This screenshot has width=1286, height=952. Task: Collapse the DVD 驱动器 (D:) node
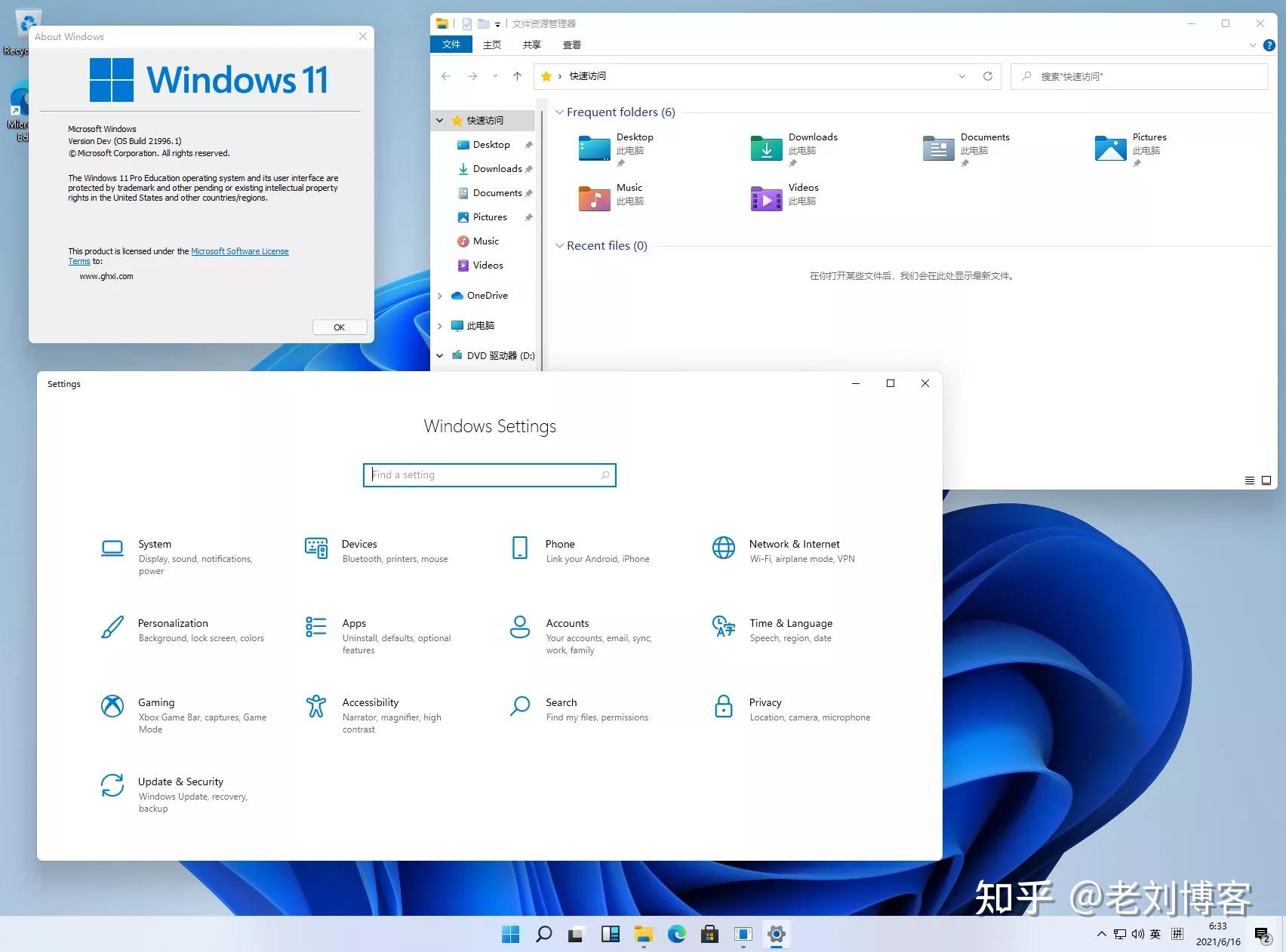tap(440, 356)
